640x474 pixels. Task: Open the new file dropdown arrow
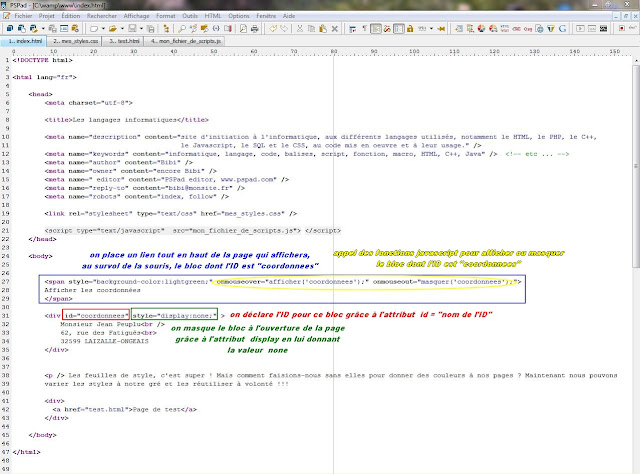tap(103, 29)
